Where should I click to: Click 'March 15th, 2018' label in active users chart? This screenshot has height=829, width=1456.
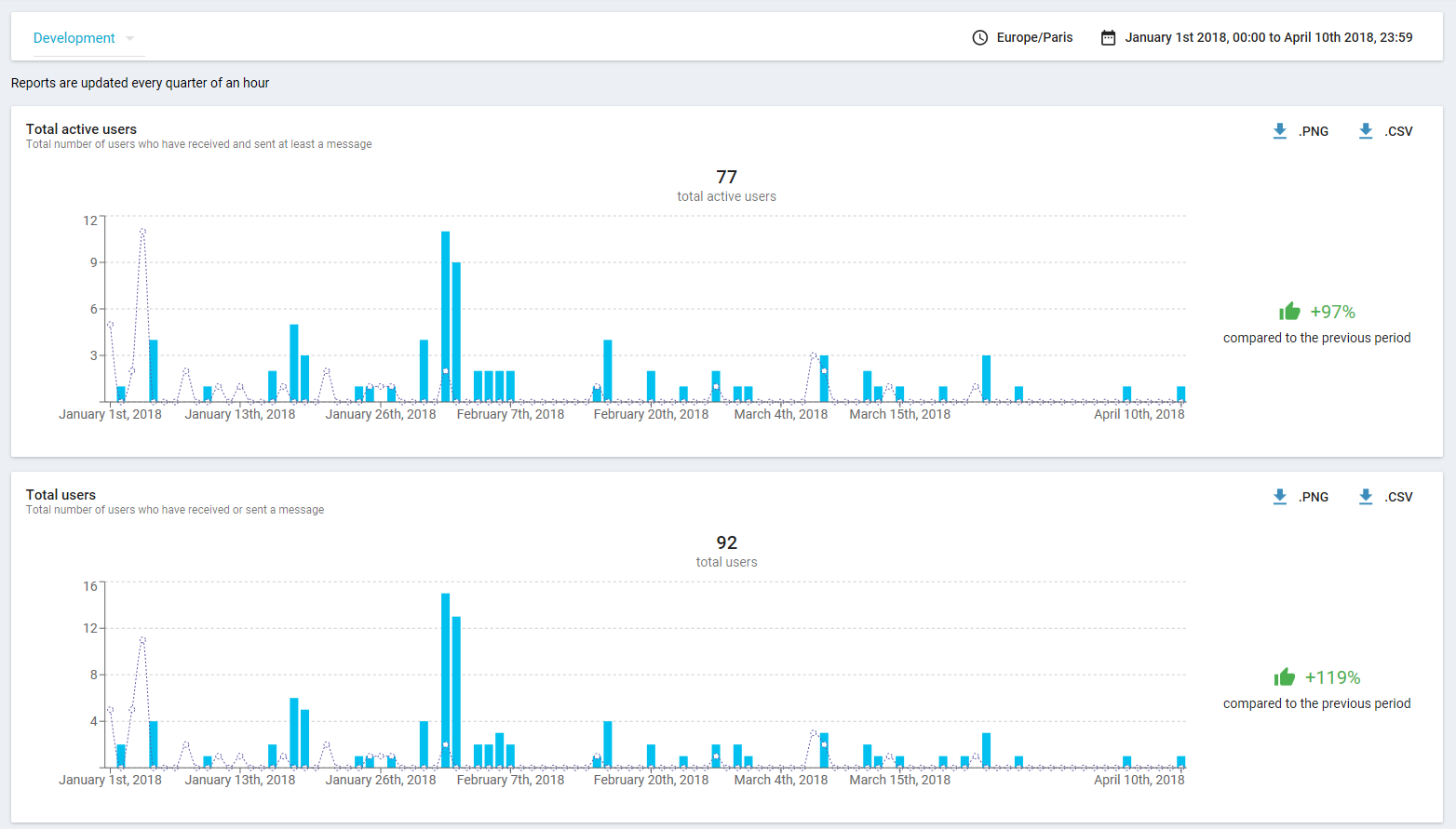[899, 414]
